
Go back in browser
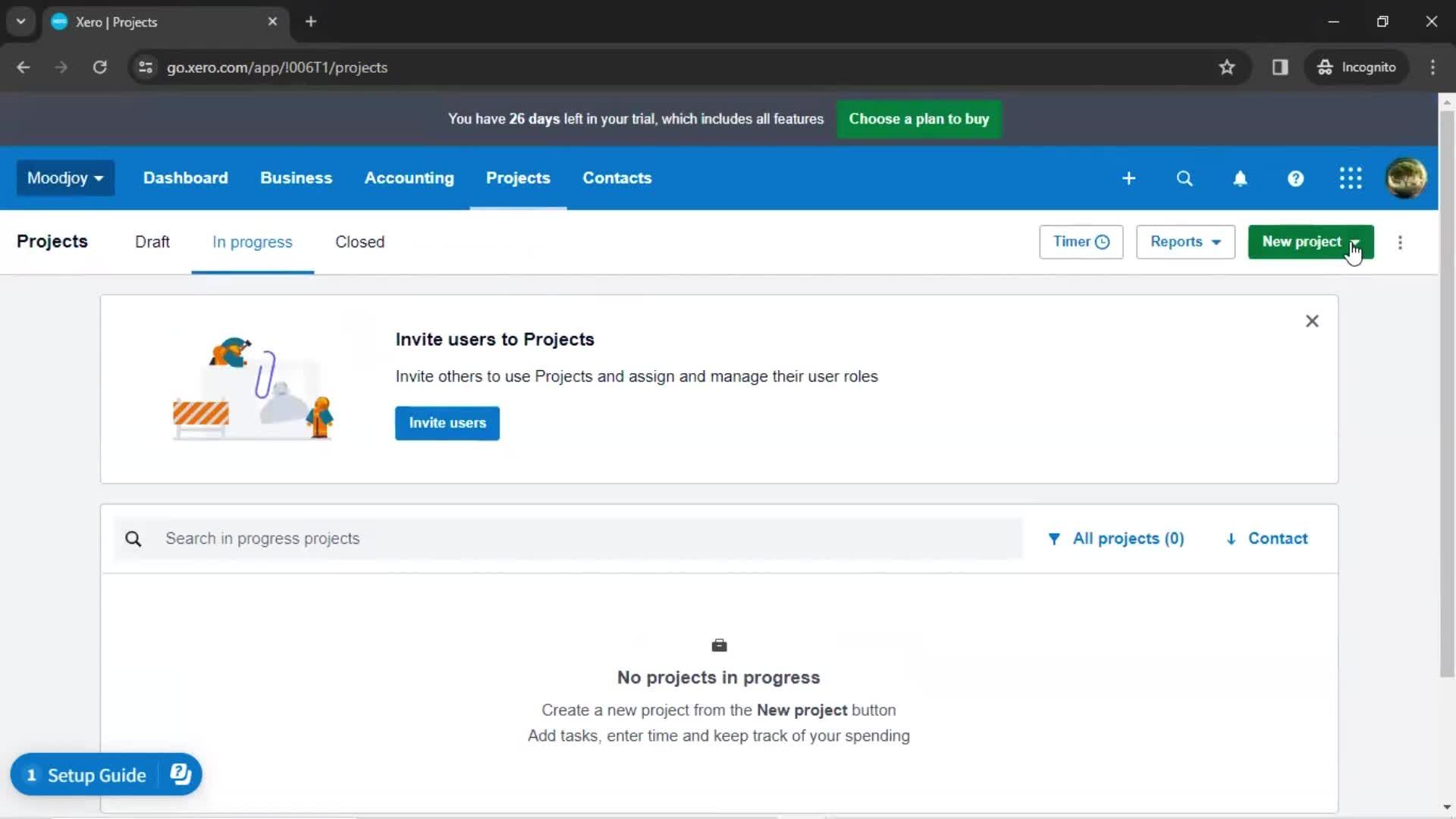(24, 67)
